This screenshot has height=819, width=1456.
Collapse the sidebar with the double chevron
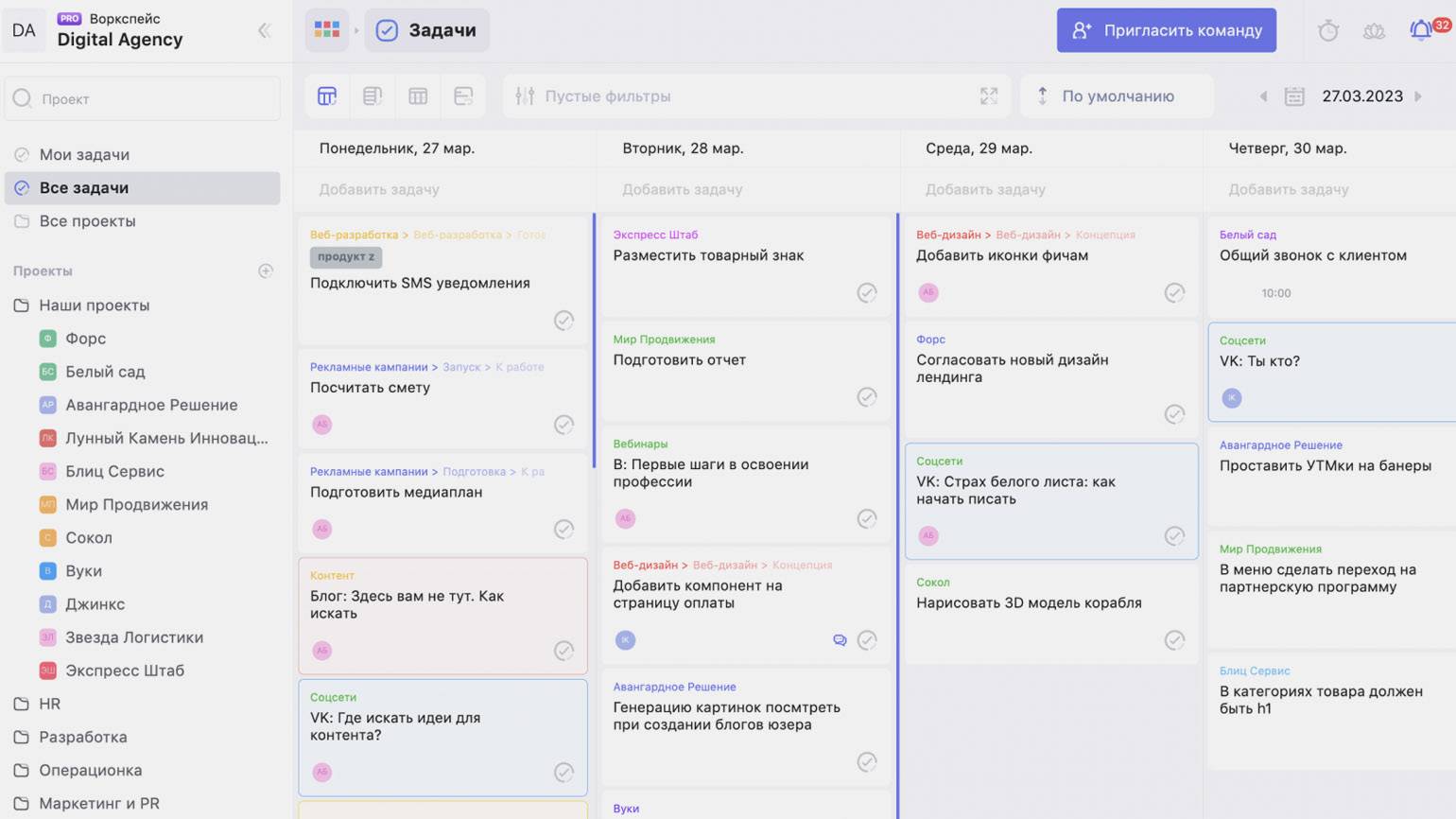(x=264, y=31)
